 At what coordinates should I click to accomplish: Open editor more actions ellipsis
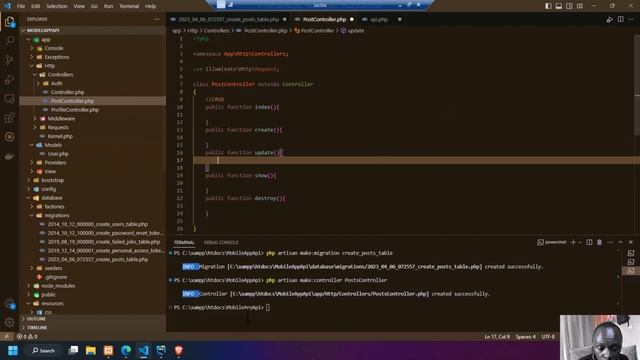[631, 19]
